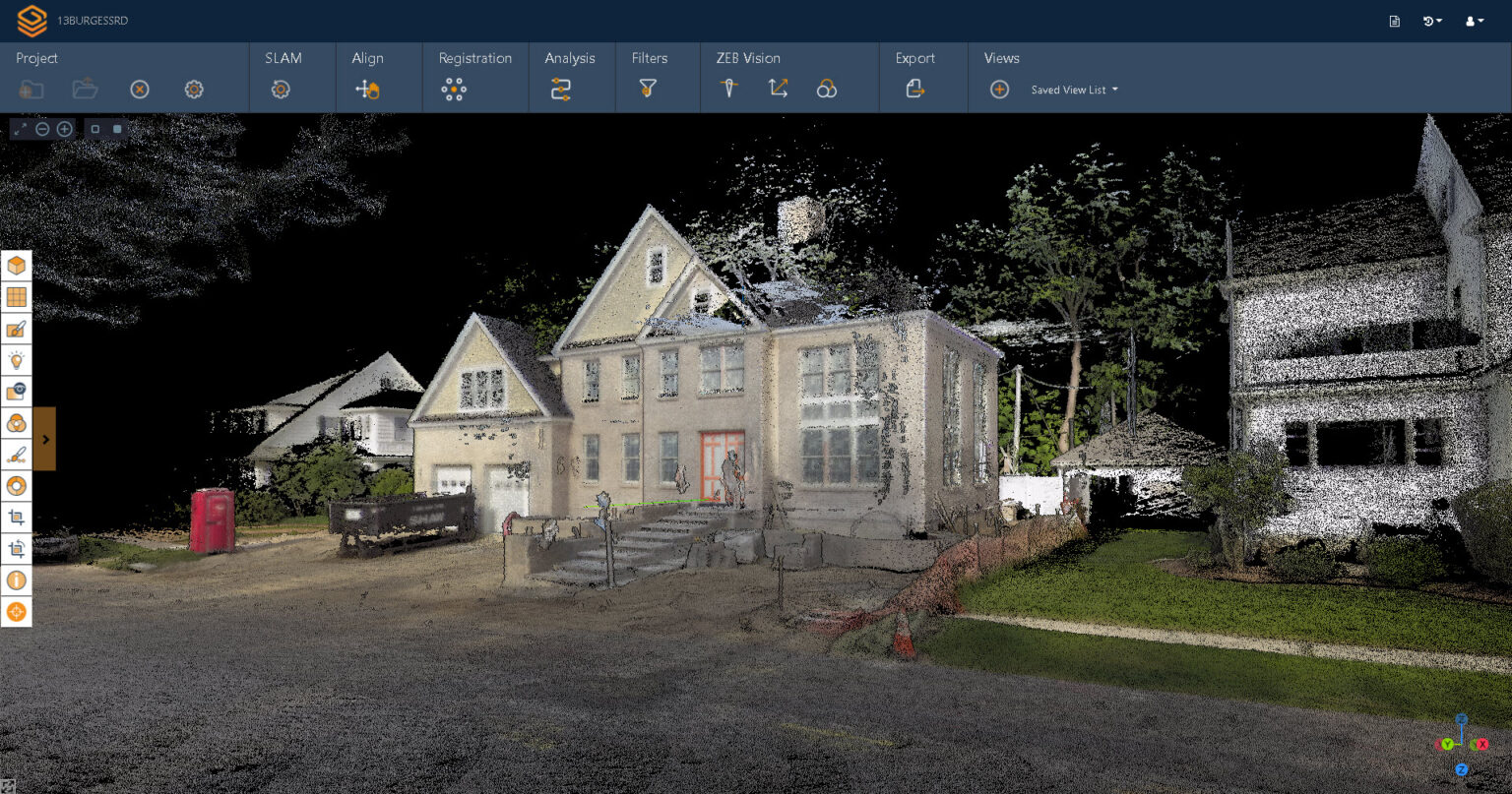
Task: Add a new saved view with the plus button
Action: coord(1000,90)
